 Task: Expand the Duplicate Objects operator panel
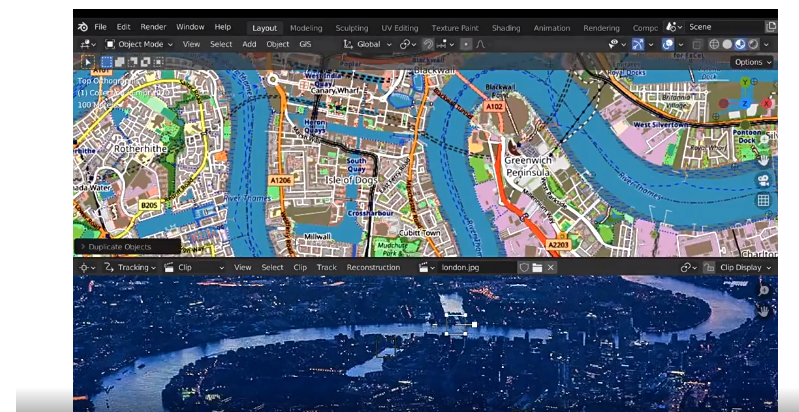pos(127,247)
